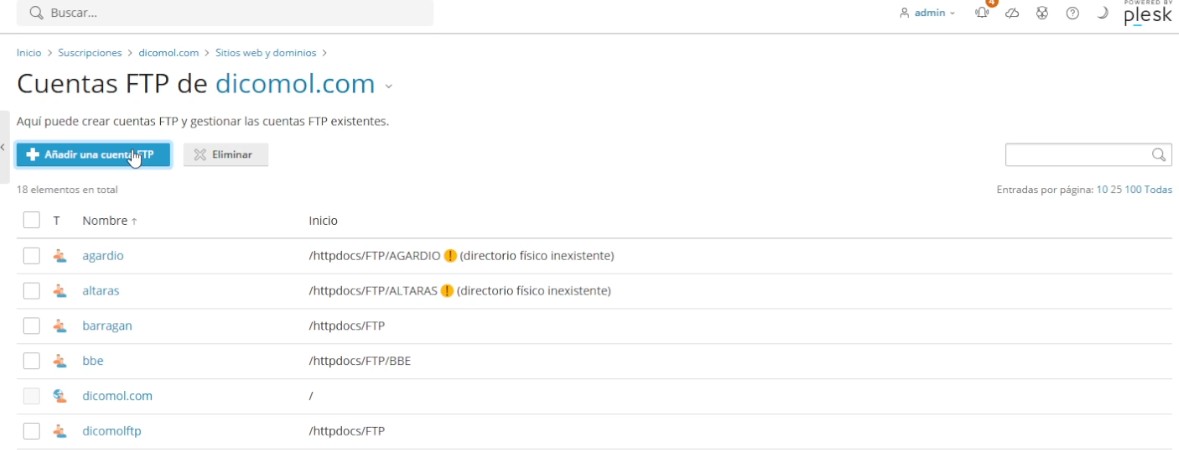The height and width of the screenshot is (450, 1179).
Task: Click the user icon next to agardio
Action: pyautogui.click(x=60, y=256)
